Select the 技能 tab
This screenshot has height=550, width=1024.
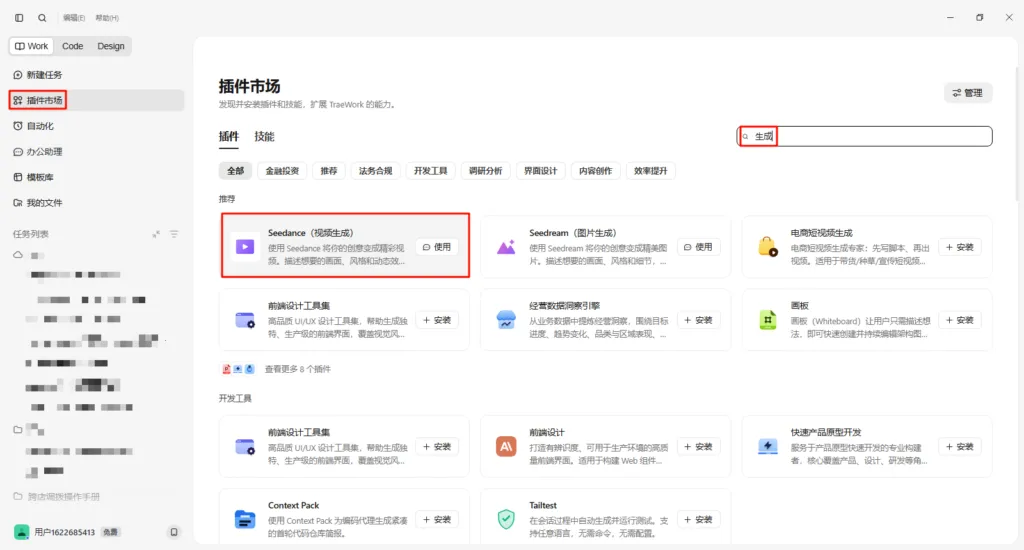click(264, 136)
